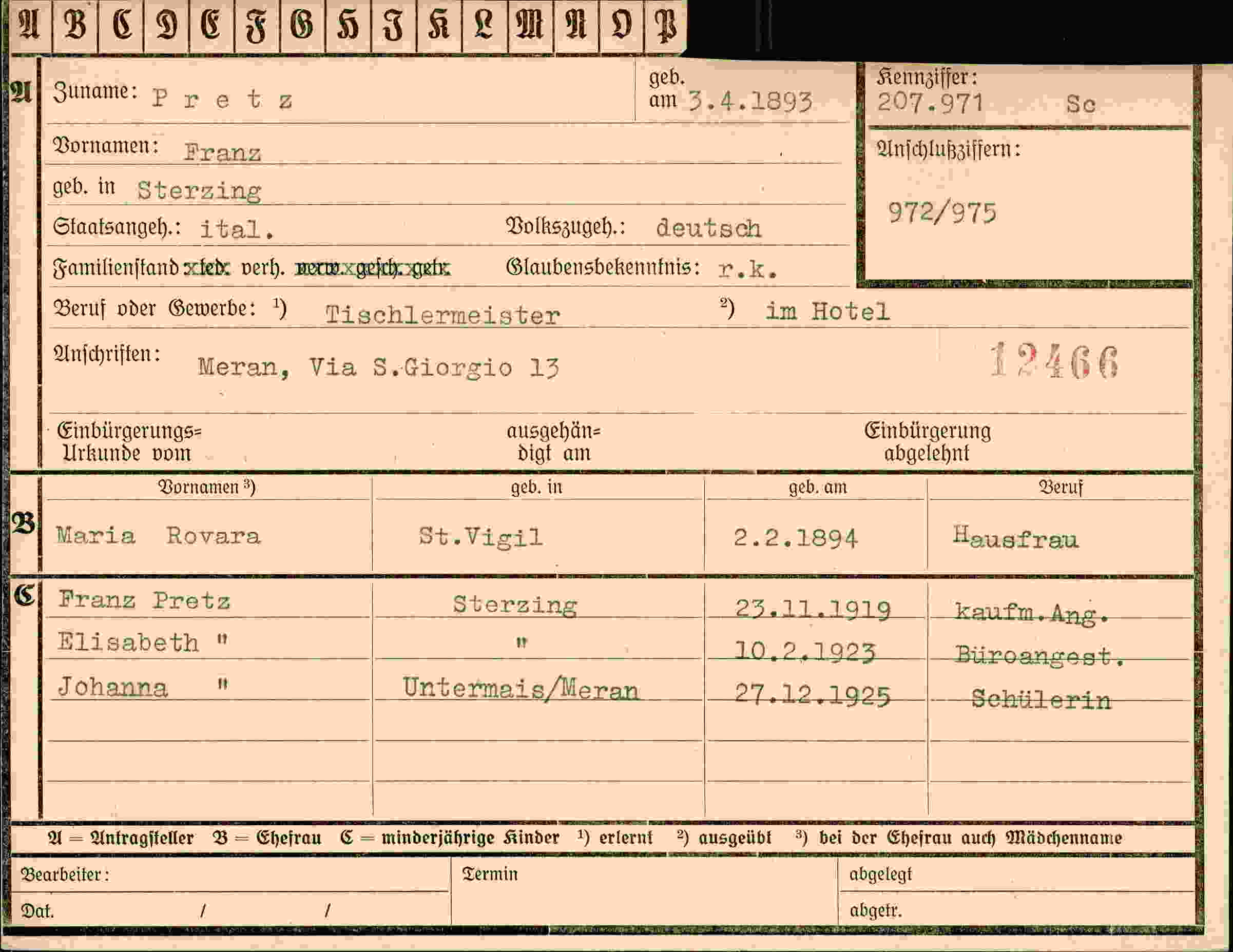This screenshot has height=952, width=1233.
Task: Click the 'ausgehändigt am' label
Action: (553, 442)
